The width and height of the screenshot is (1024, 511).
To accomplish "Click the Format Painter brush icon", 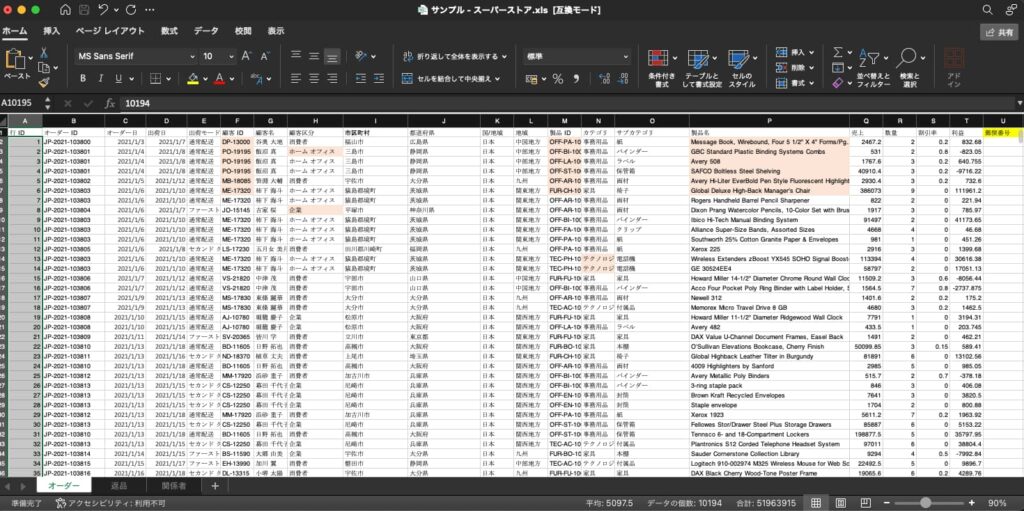I will click(44, 82).
